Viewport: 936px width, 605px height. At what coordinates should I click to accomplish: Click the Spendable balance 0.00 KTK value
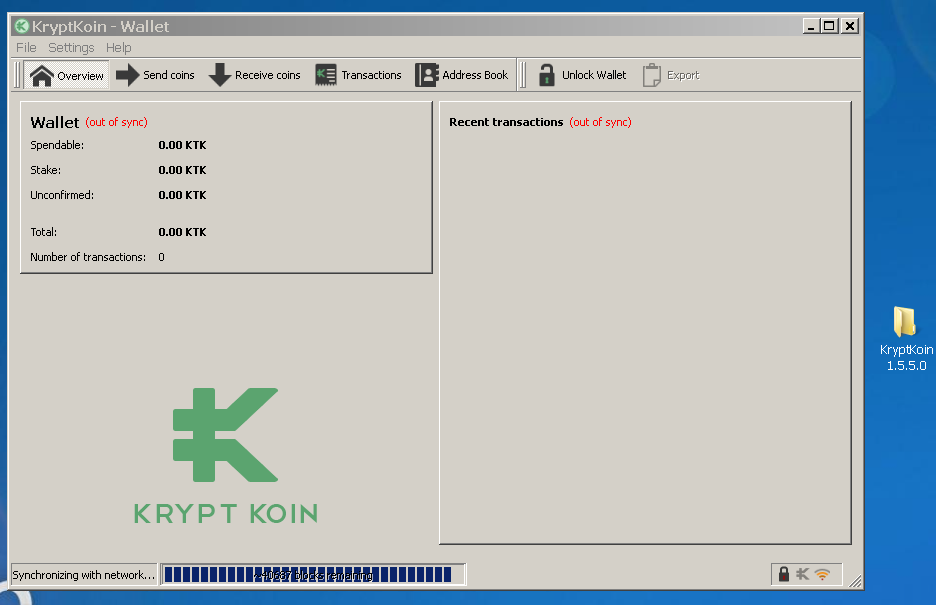point(182,145)
